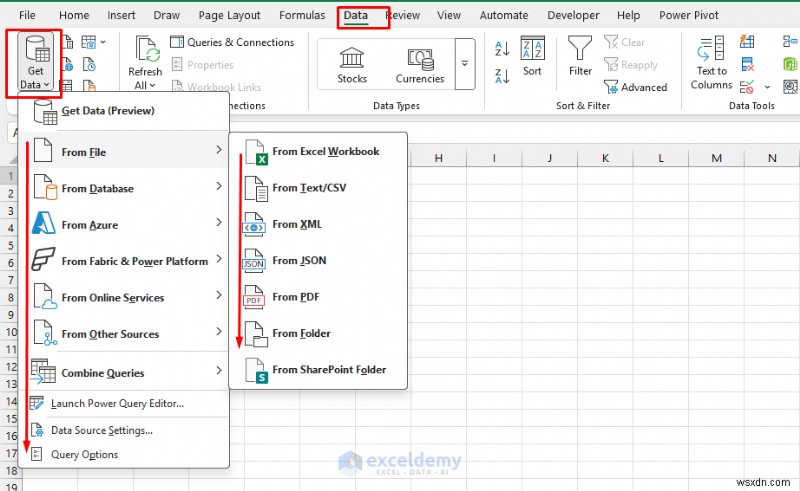This screenshot has width=800, height=491.
Task: Select the Data ribbon tab
Action: pos(356,15)
